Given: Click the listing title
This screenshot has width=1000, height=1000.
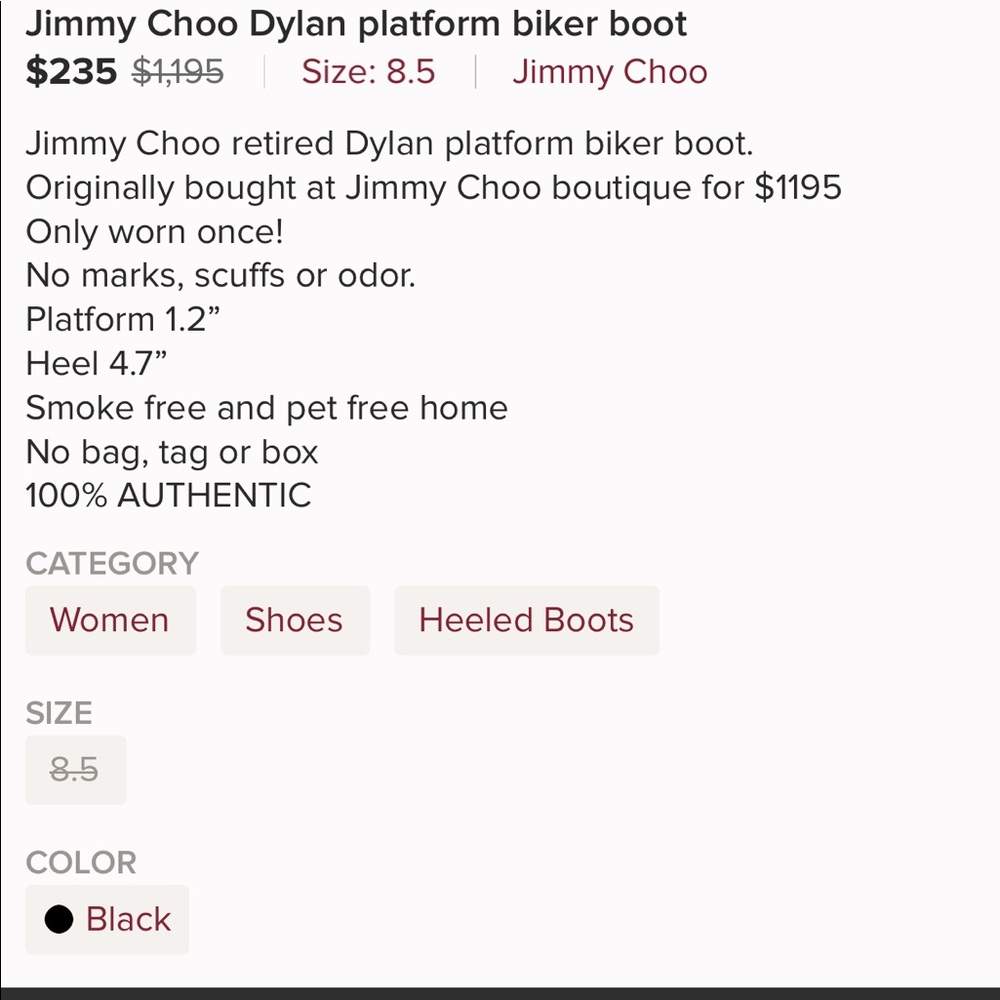Looking at the screenshot, I should [357, 23].
